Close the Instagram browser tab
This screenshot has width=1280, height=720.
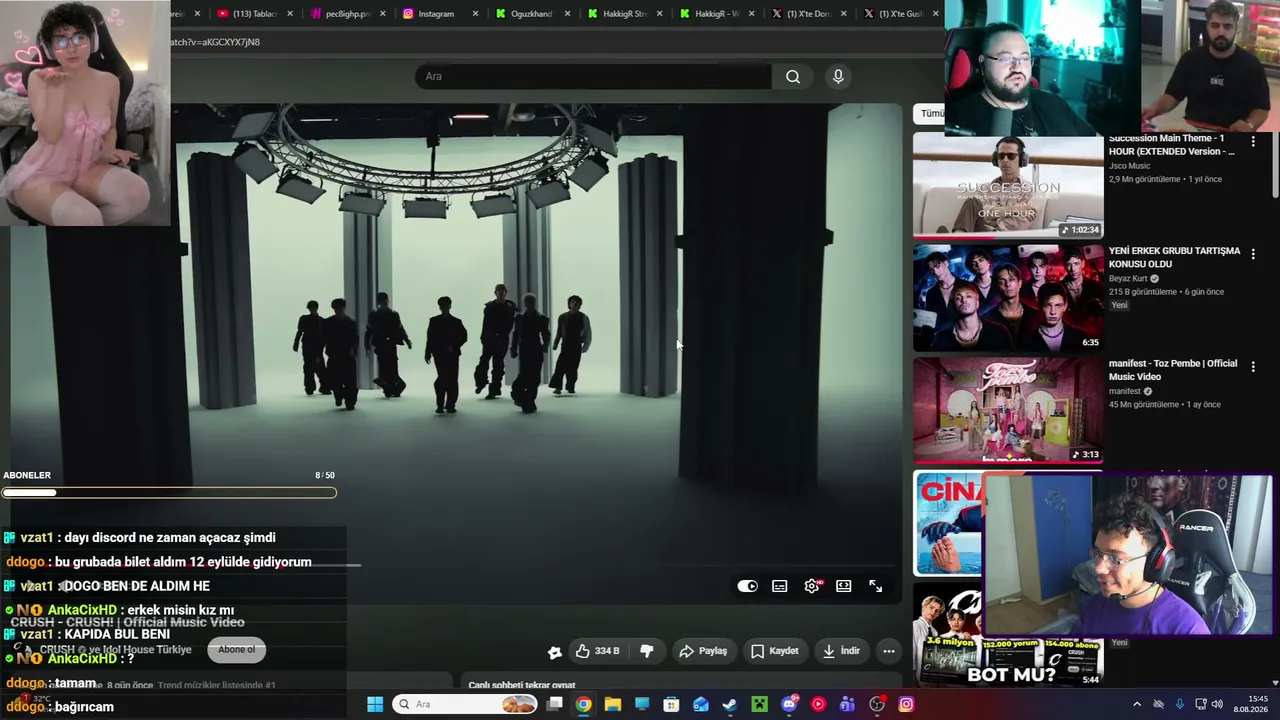475,14
